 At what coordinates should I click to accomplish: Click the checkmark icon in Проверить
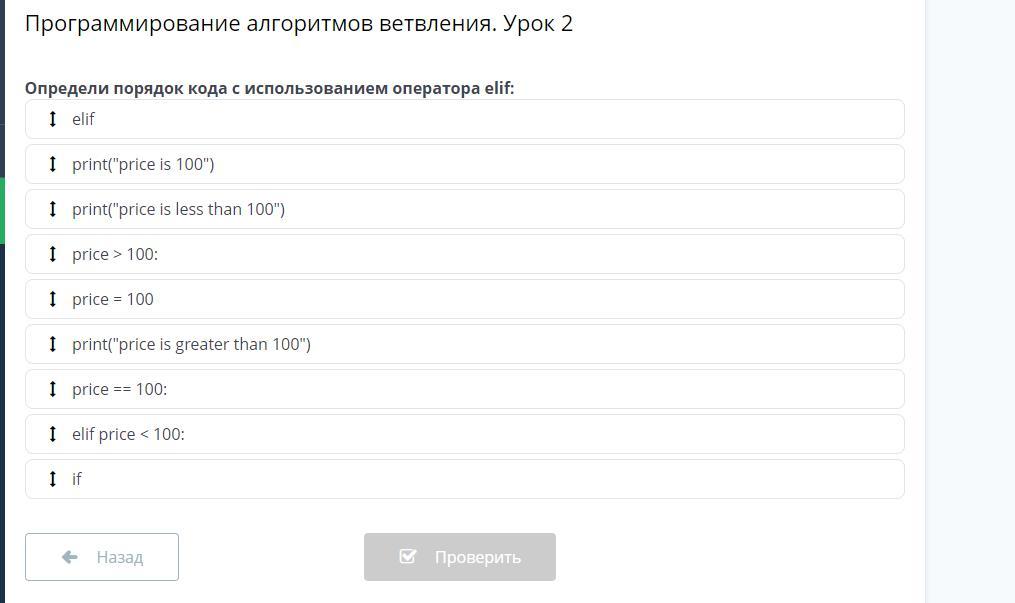[x=408, y=557]
